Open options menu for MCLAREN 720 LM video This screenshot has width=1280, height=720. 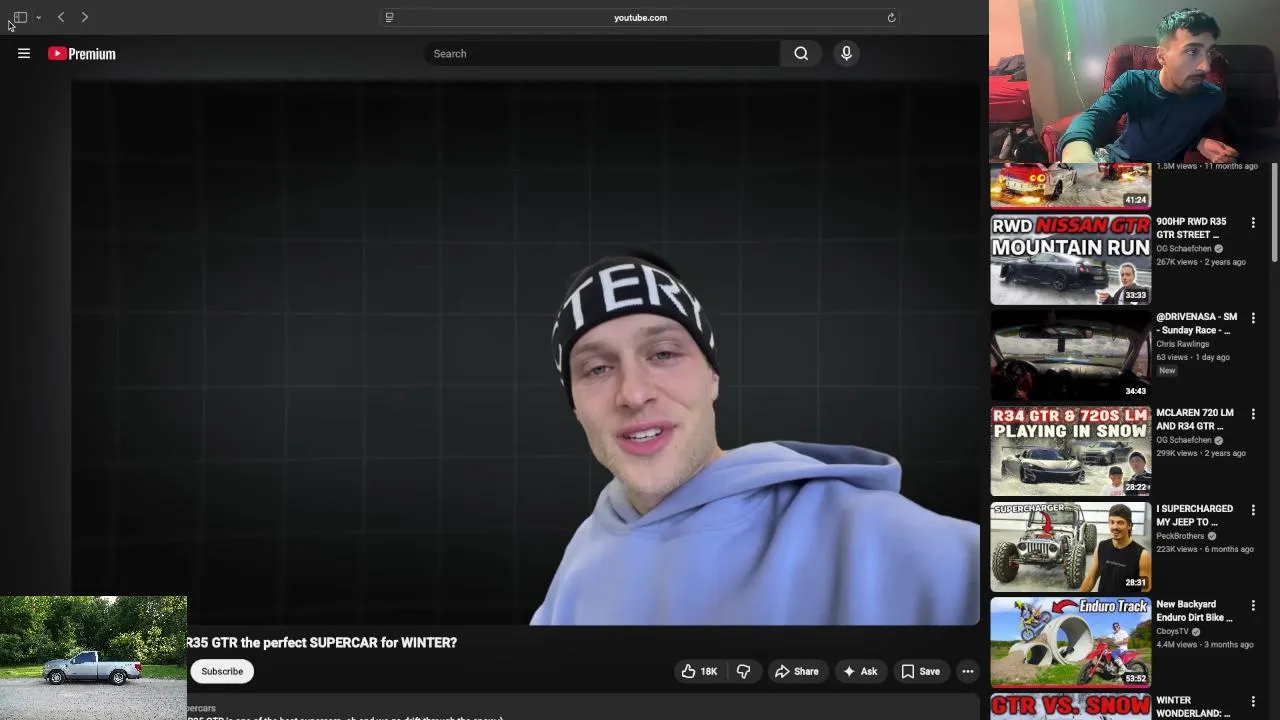[1253, 414]
